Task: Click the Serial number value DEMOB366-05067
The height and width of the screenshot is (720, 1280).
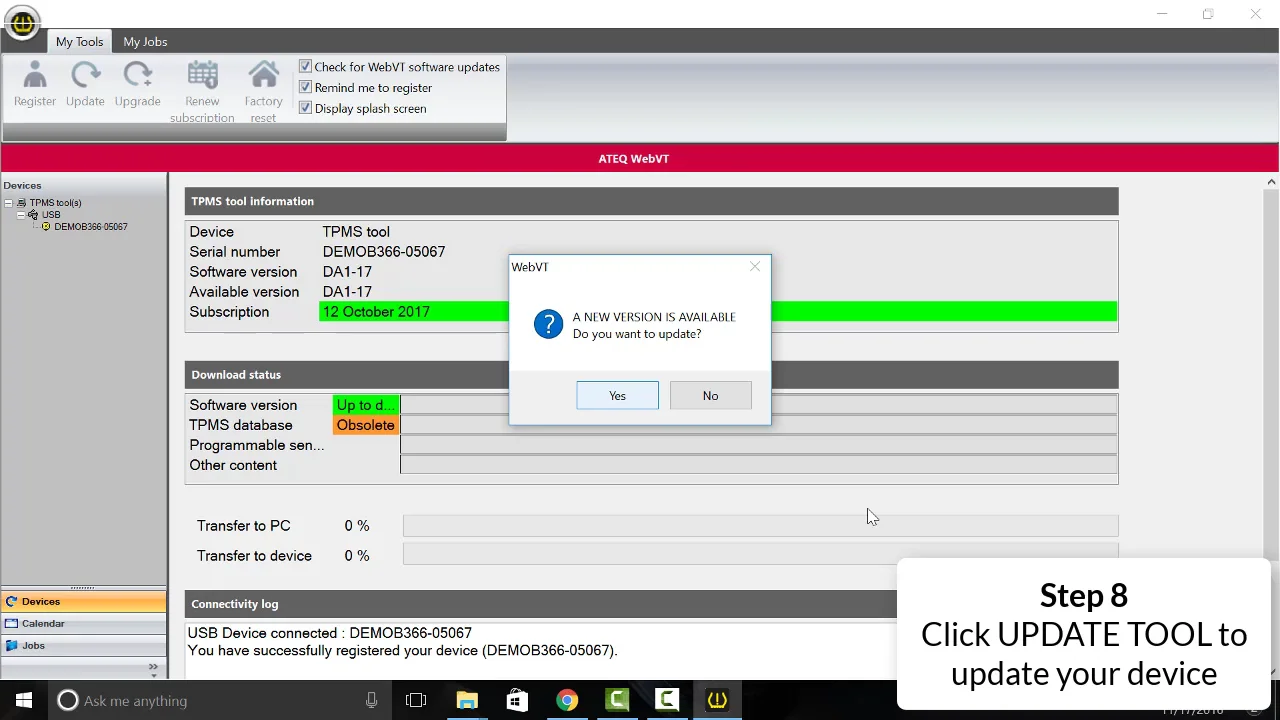Action: [384, 252]
